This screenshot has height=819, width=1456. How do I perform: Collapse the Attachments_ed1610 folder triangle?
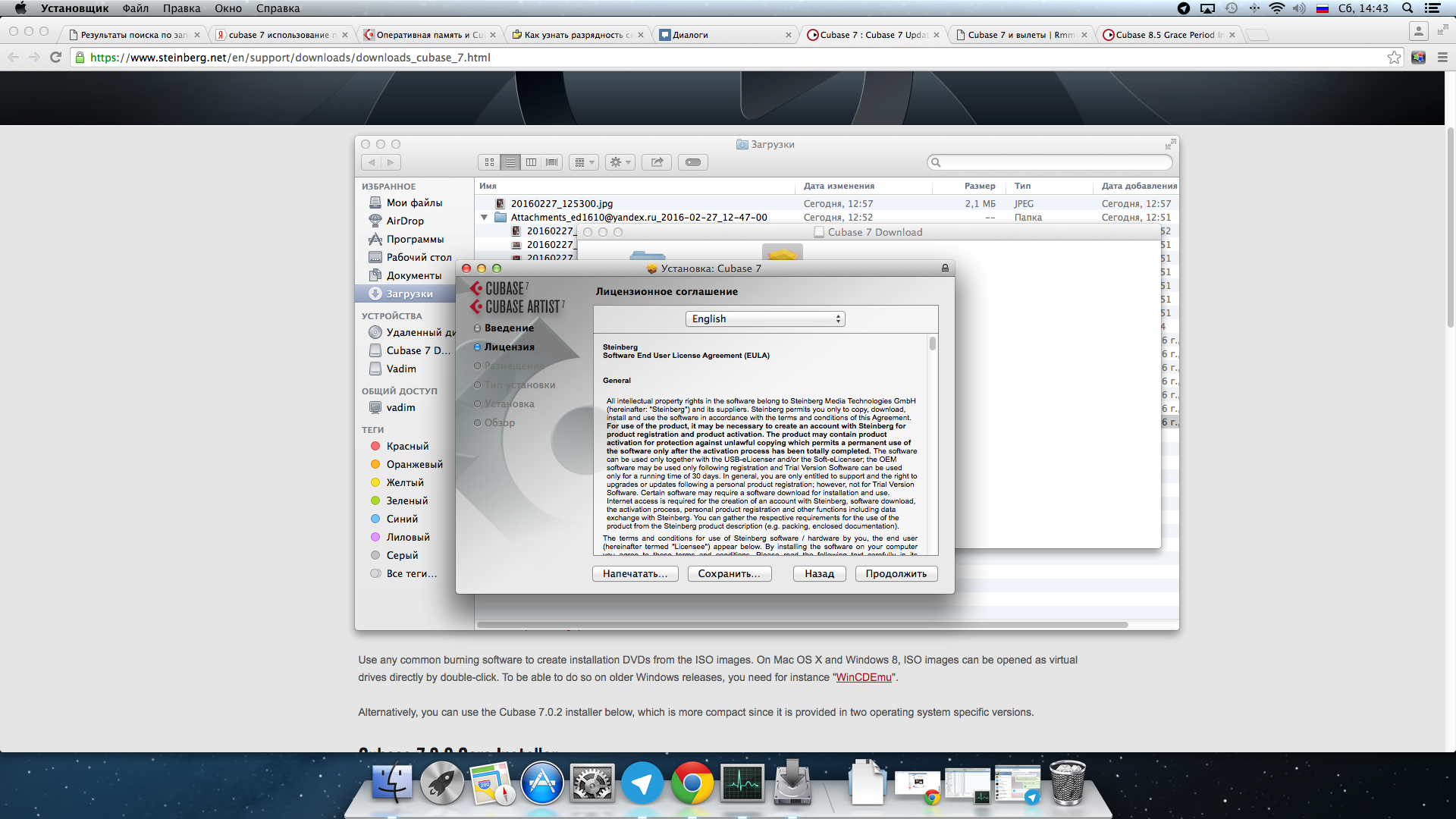pyautogui.click(x=485, y=218)
